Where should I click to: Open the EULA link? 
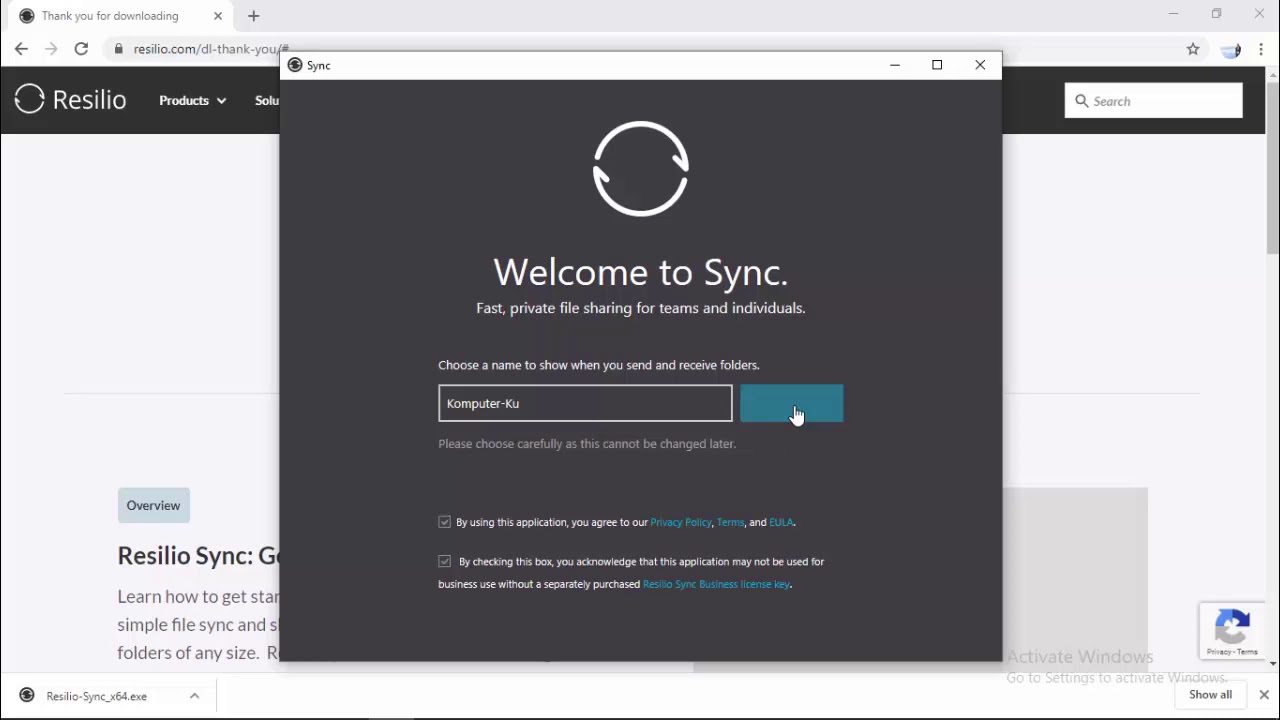click(781, 522)
